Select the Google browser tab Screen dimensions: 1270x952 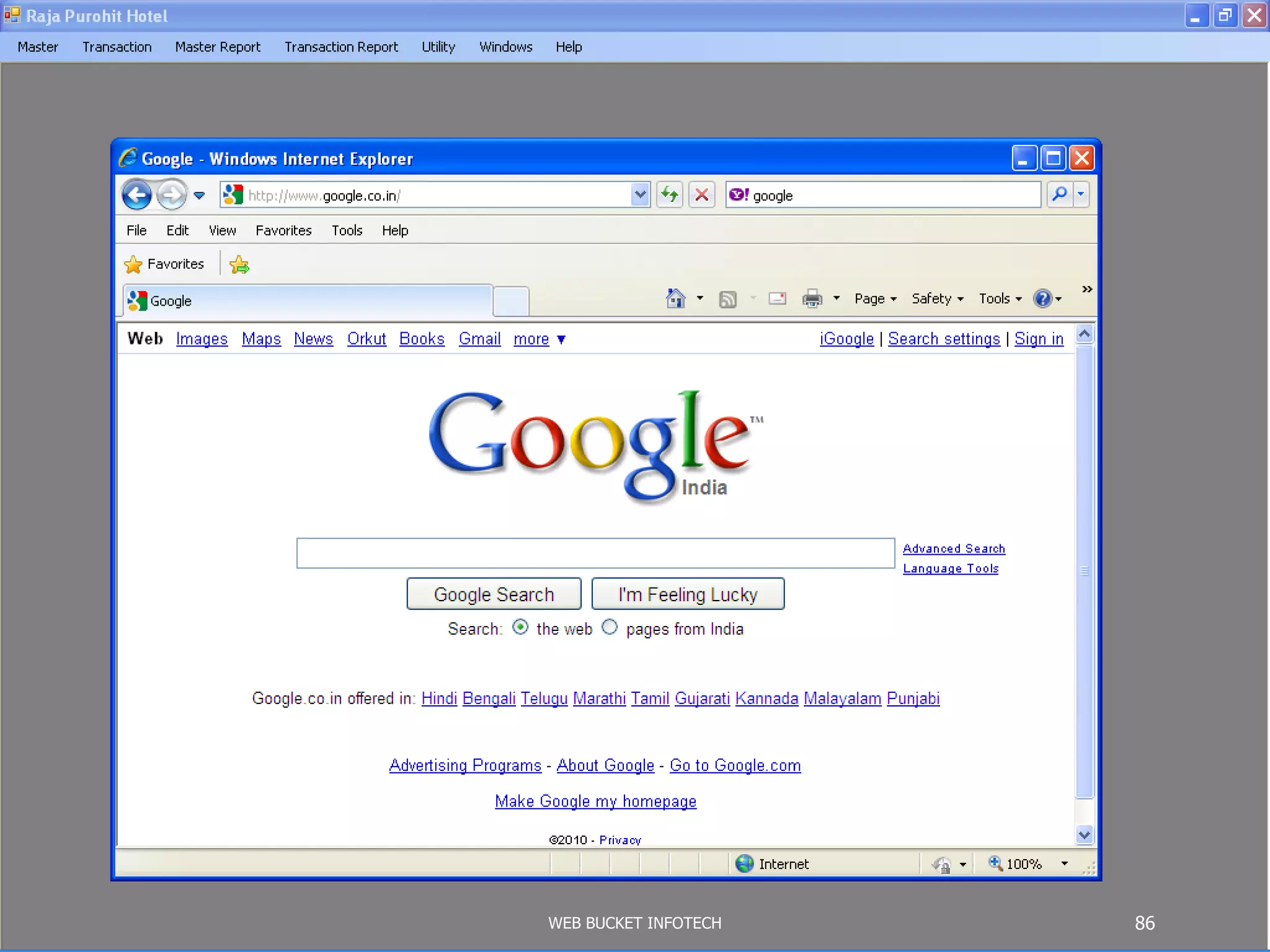[308, 301]
